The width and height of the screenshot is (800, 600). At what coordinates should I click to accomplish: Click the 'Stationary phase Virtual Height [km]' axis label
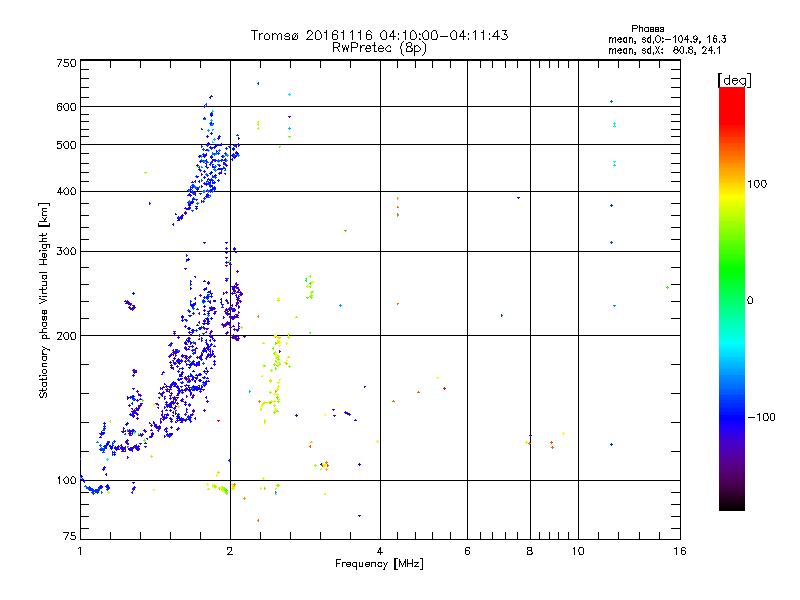coord(43,300)
